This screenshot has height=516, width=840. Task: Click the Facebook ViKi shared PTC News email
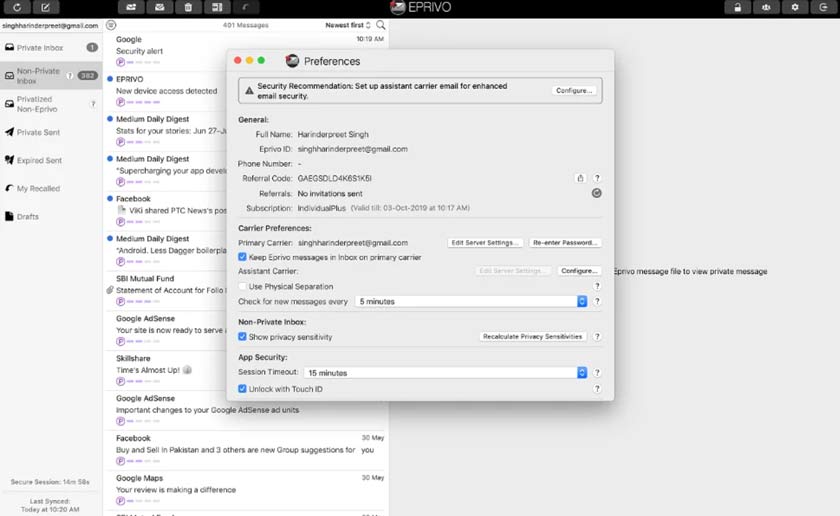166,210
